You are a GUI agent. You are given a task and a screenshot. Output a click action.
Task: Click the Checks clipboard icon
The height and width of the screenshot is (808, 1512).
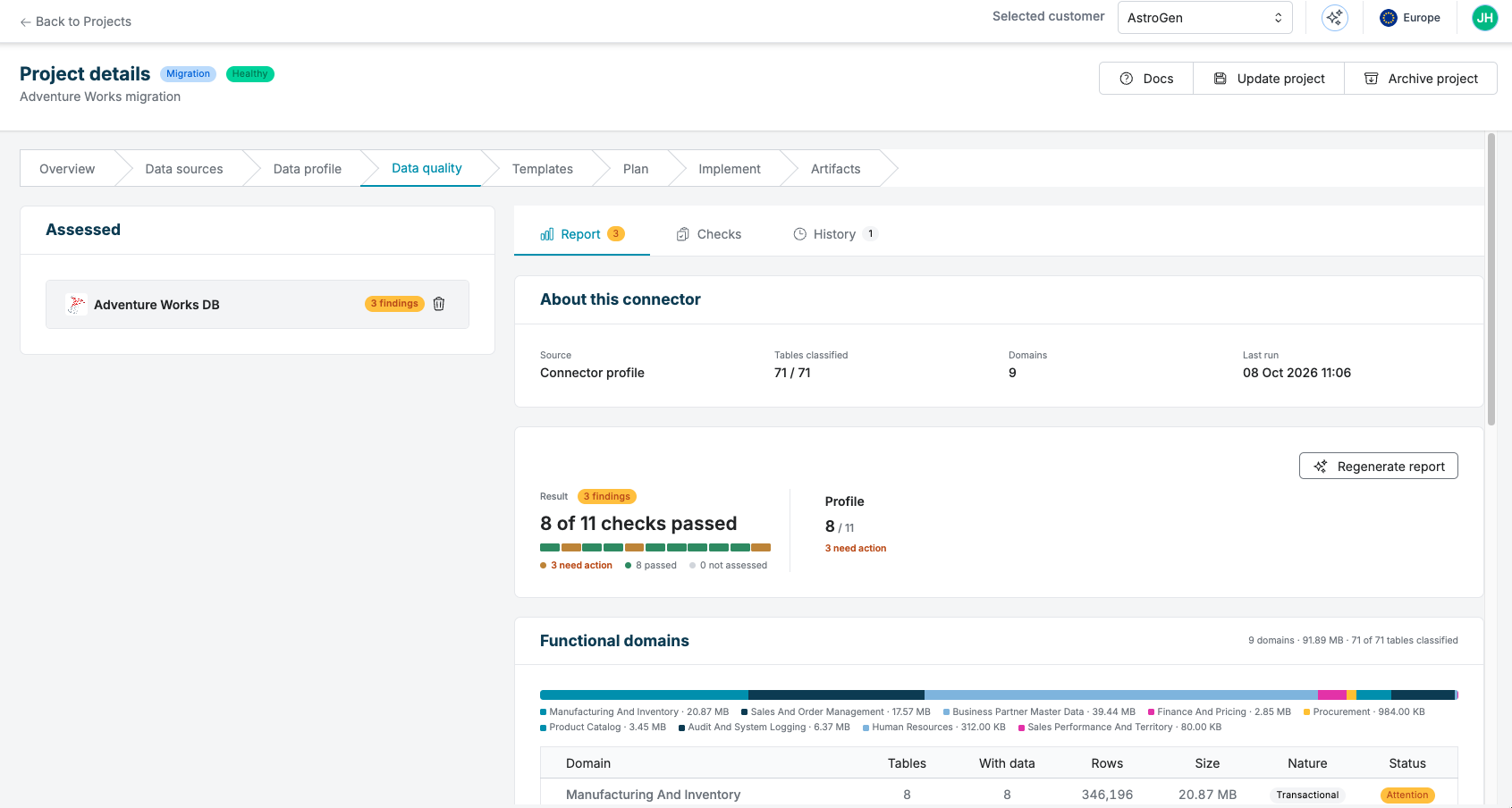tap(682, 234)
